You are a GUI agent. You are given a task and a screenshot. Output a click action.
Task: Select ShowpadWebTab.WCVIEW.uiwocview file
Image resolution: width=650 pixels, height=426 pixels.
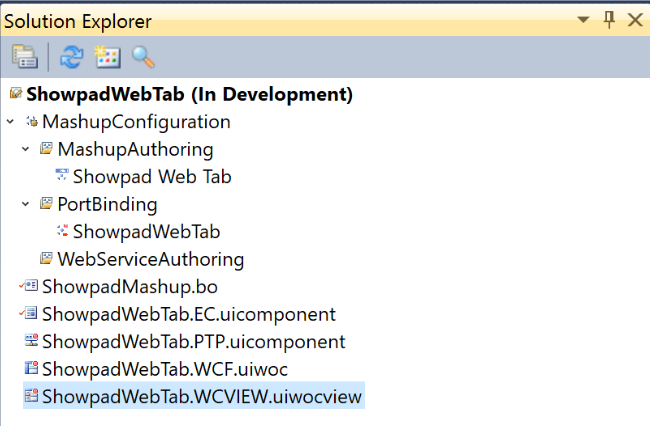[202, 397]
